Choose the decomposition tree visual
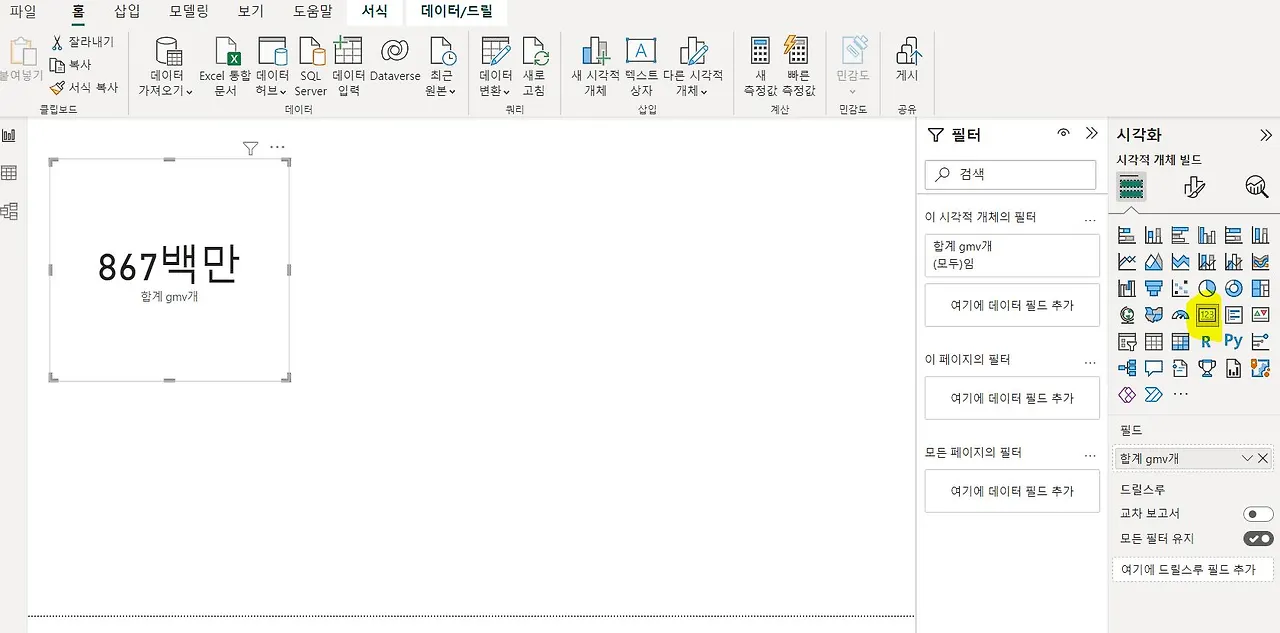Screen dimensions: 1280x633 pos(1127,368)
